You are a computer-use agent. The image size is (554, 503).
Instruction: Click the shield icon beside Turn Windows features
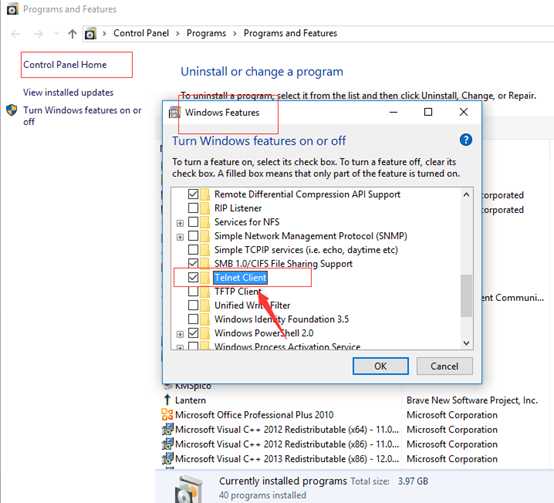[x=12, y=110]
